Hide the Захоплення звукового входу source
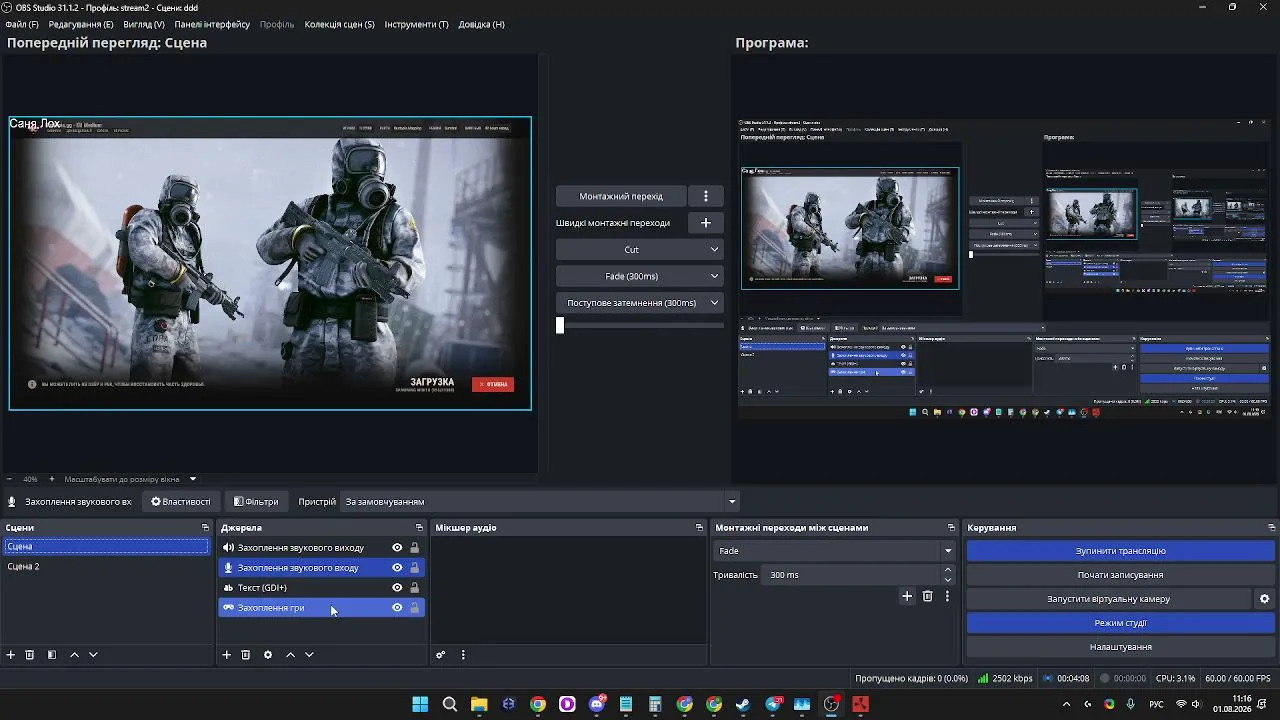1280x720 pixels. coord(397,568)
